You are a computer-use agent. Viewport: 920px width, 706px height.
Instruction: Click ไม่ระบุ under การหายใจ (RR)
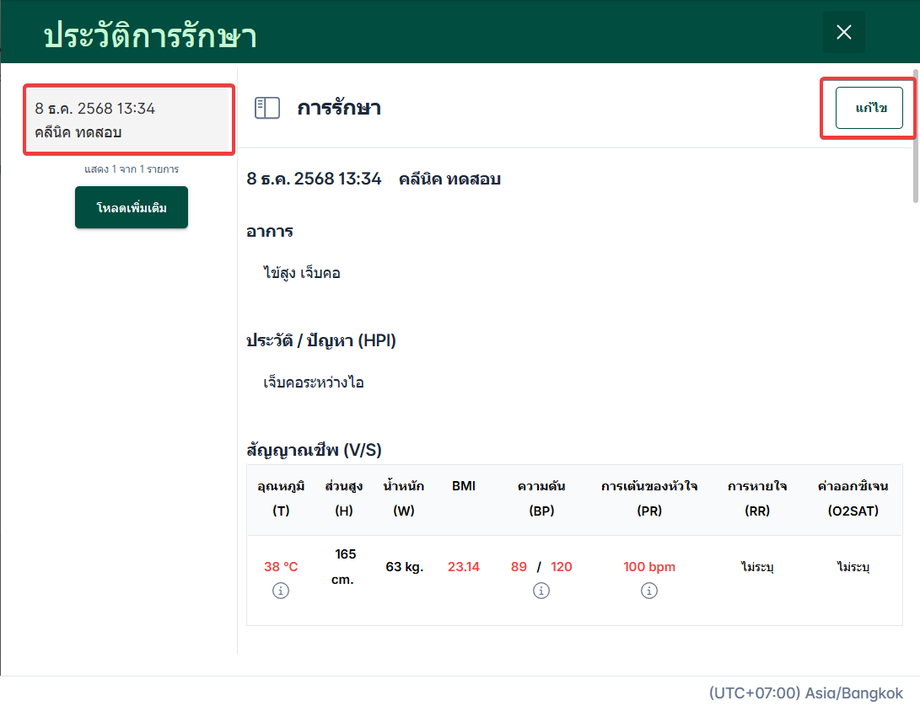(757, 567)
